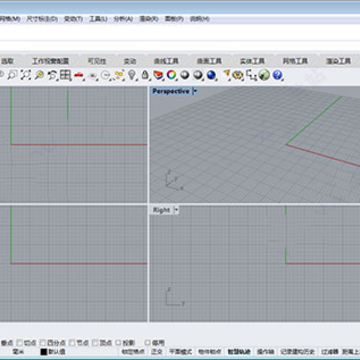Screen dimensions: 360x360
Task: Enable the 投影 checkbox
Action: [x=118, y=343]
